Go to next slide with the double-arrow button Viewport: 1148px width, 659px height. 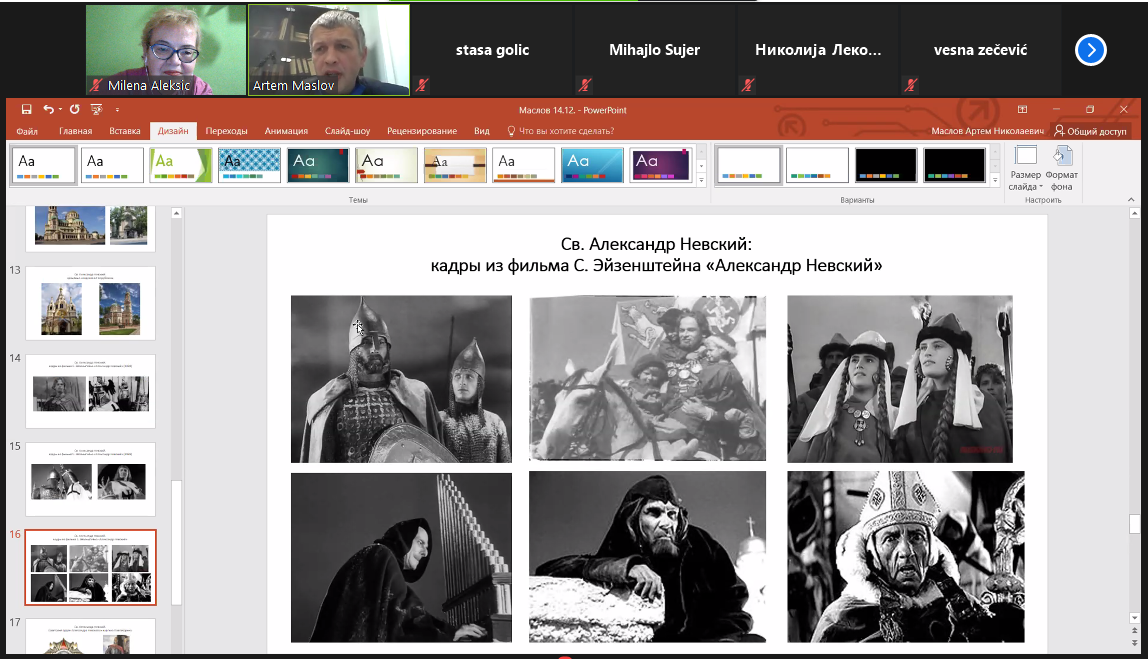click(x=1134, y=642)
